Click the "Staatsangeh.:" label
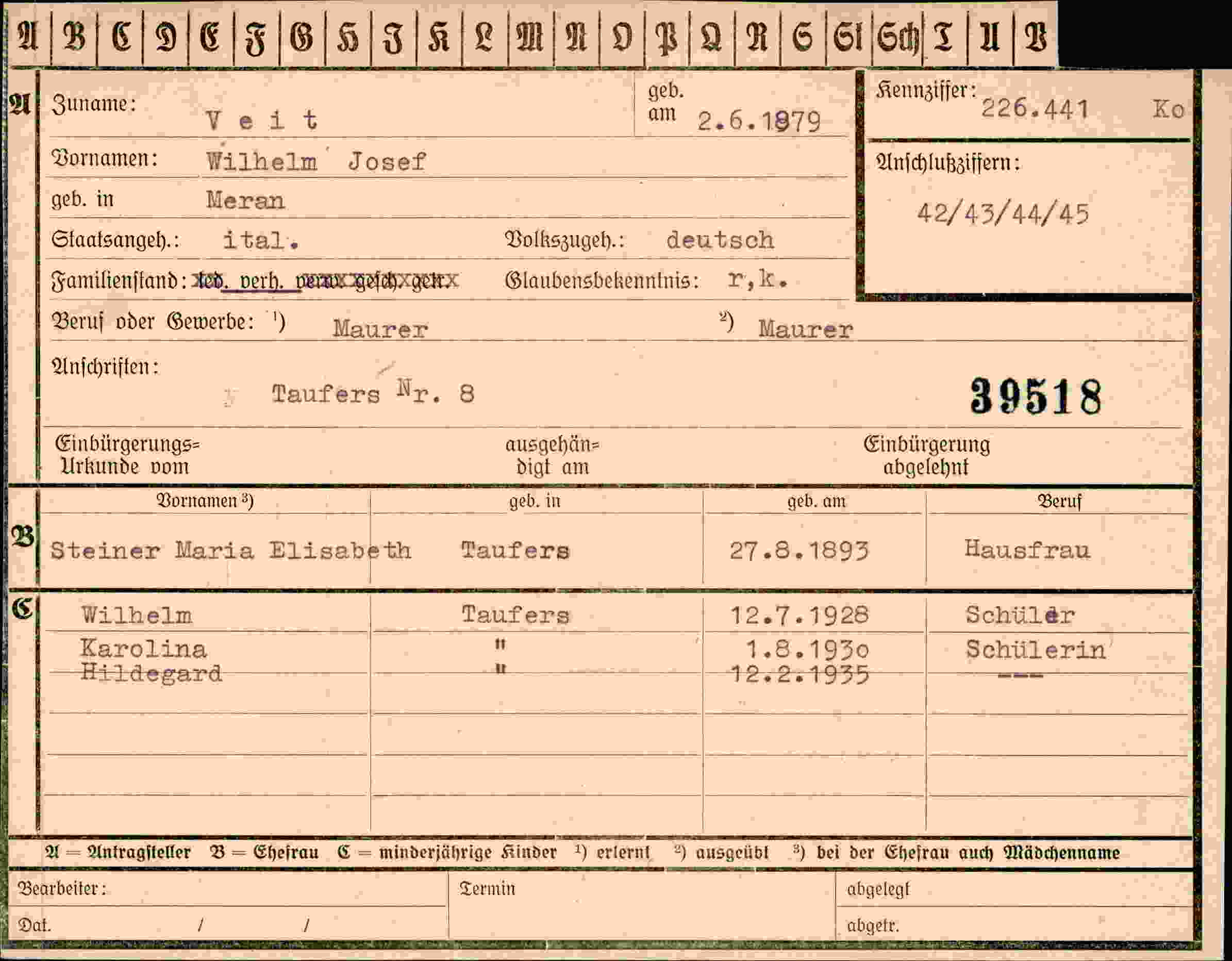 115,240
